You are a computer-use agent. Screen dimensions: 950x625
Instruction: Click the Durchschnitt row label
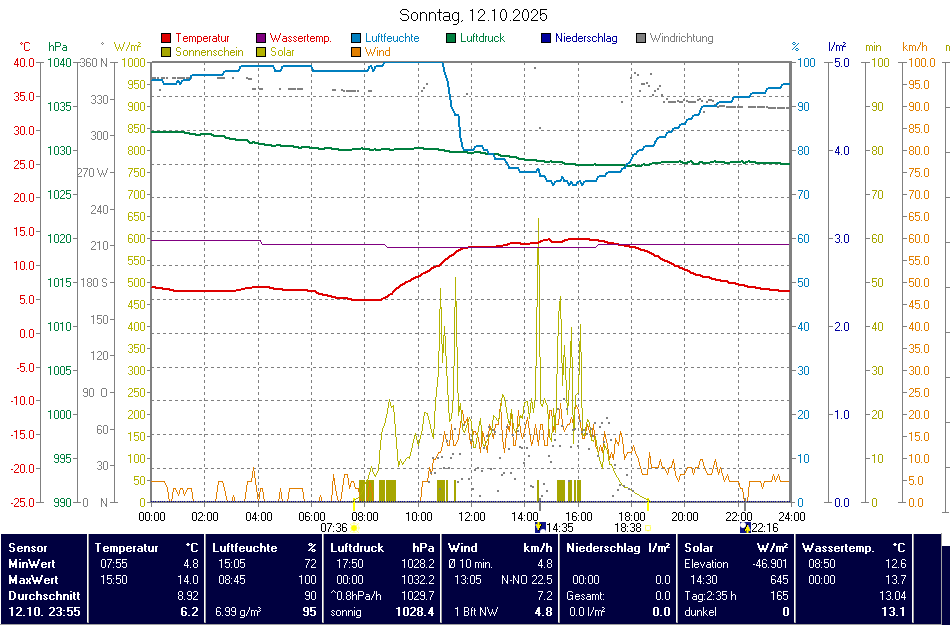coord(42,595)
